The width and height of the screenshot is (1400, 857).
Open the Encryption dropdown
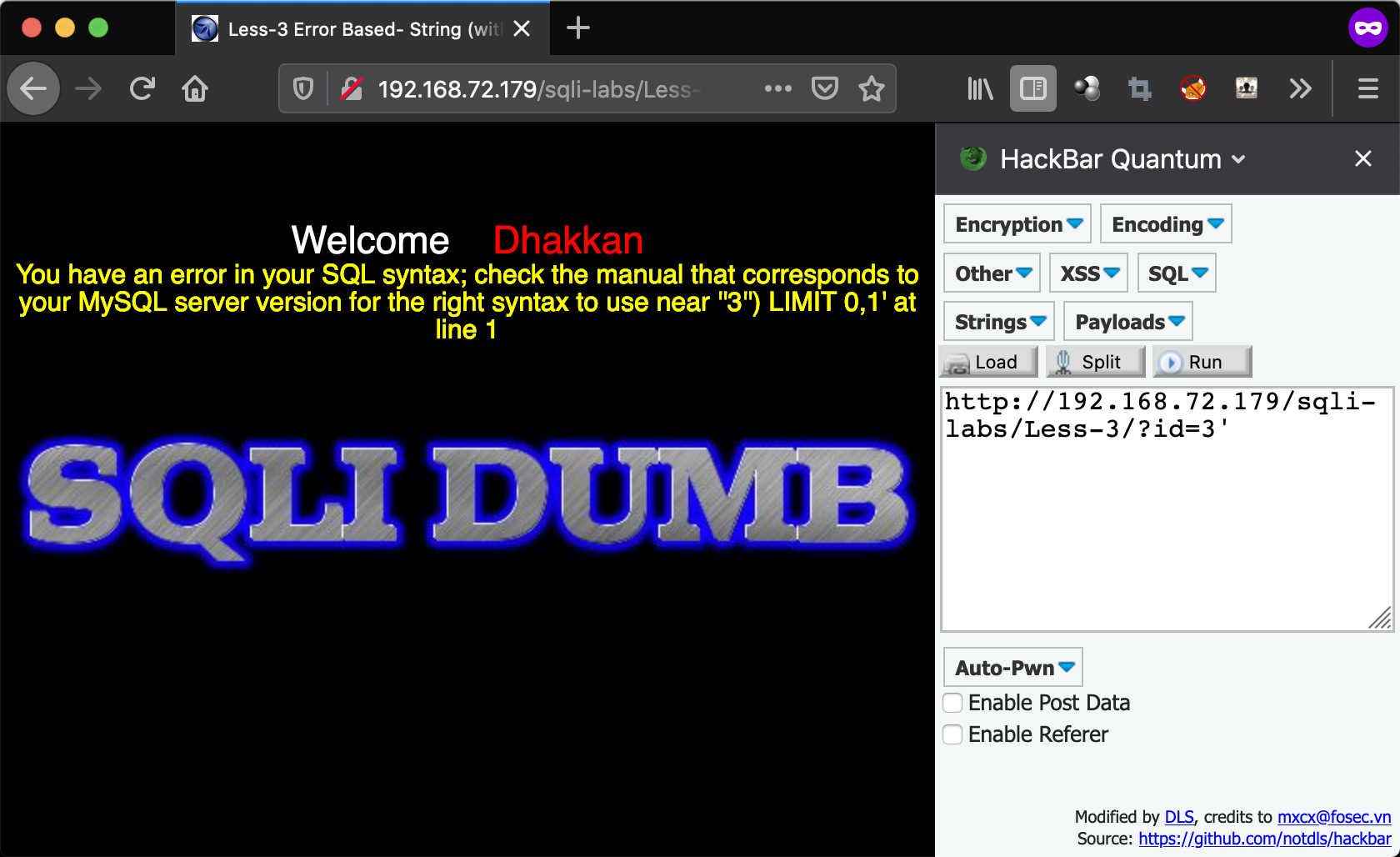(x=1017, y=224)
